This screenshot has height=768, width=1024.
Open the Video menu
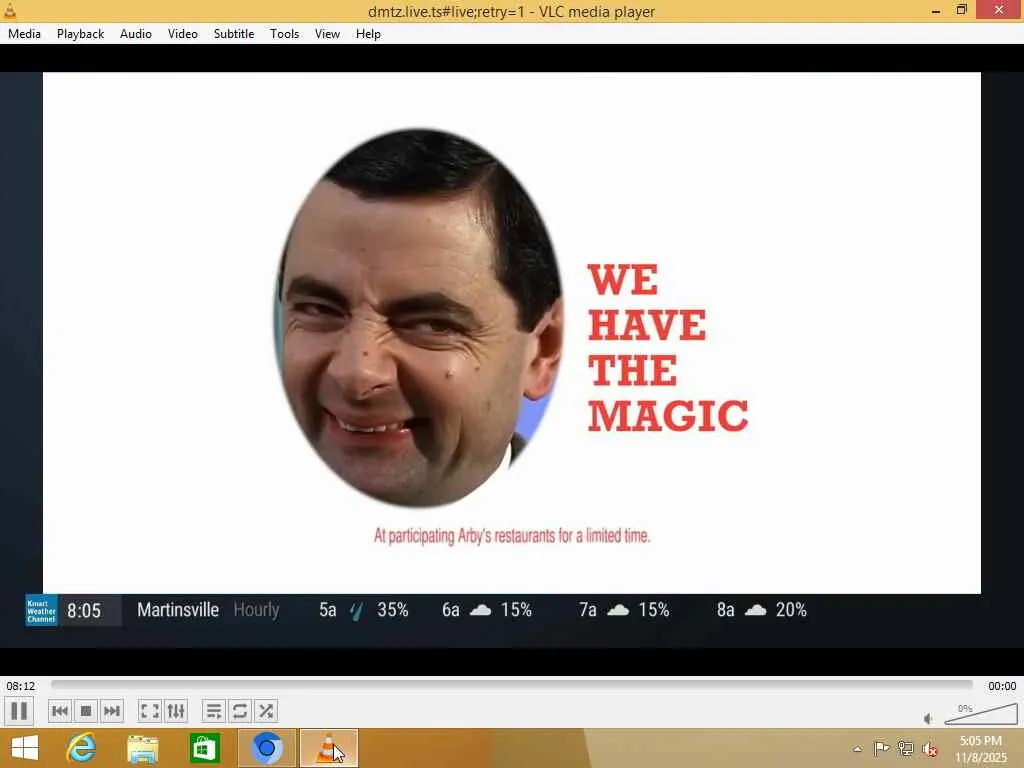pyautogui.click(x=183, y=34)
